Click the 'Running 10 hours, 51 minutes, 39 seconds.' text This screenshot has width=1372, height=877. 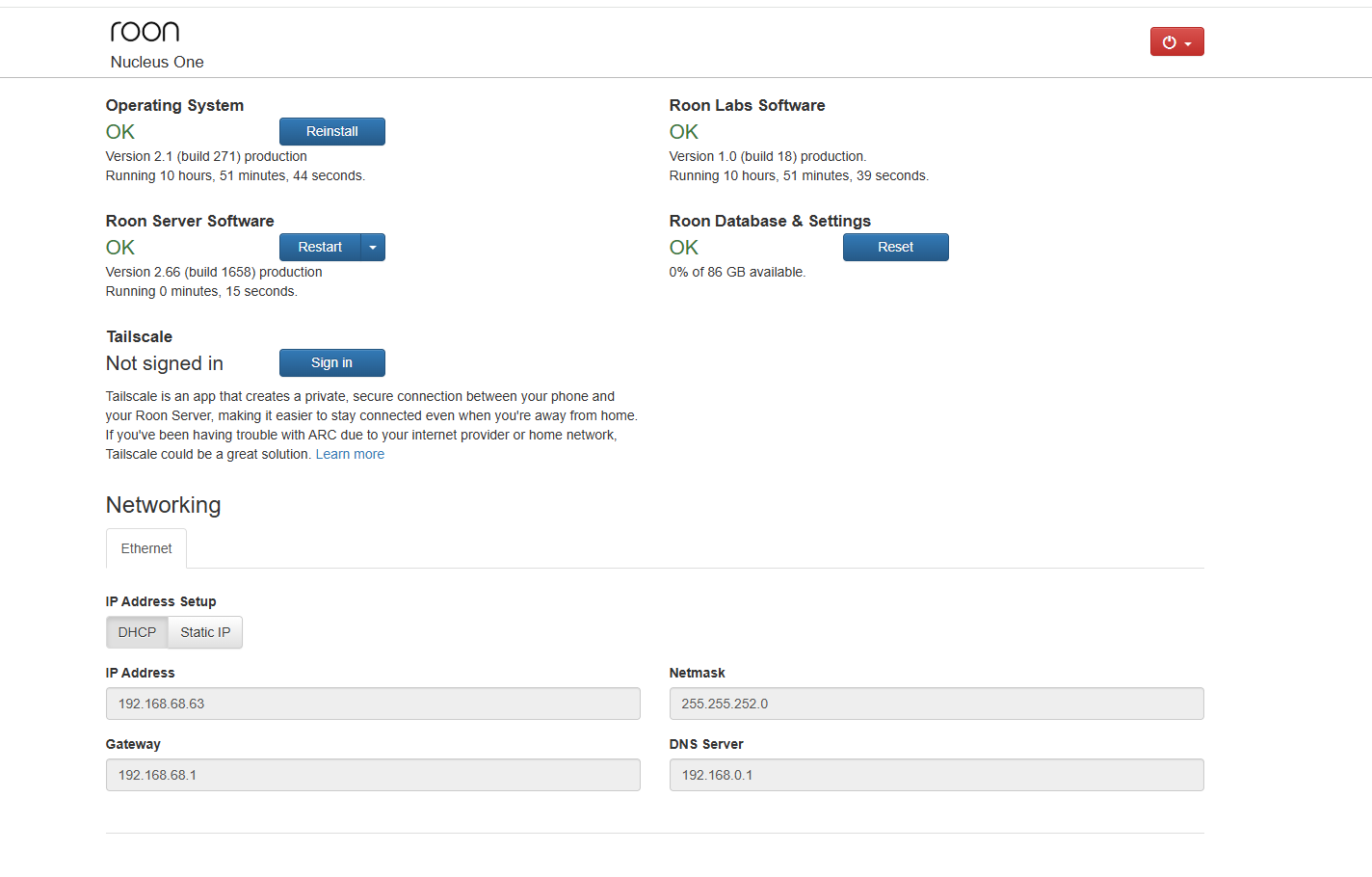pos(799,175)
